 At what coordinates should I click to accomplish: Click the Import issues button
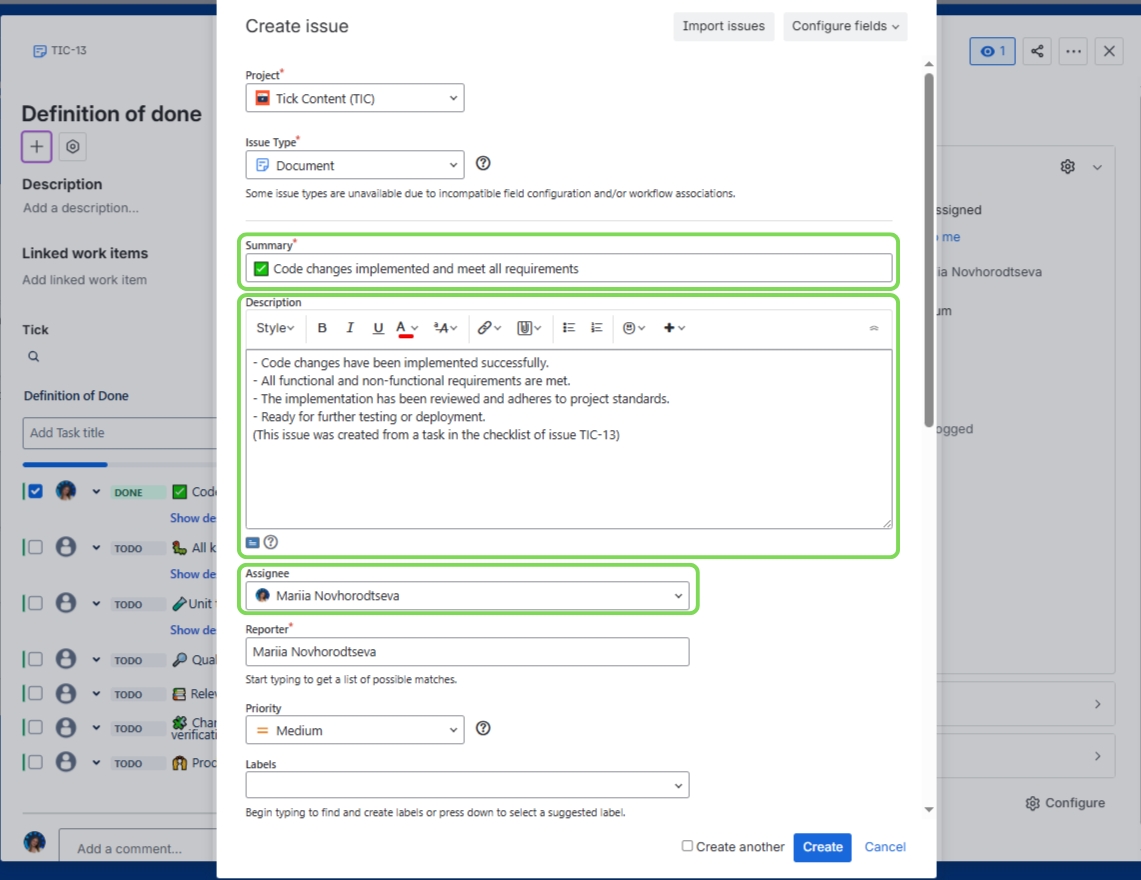pos(723,26)
